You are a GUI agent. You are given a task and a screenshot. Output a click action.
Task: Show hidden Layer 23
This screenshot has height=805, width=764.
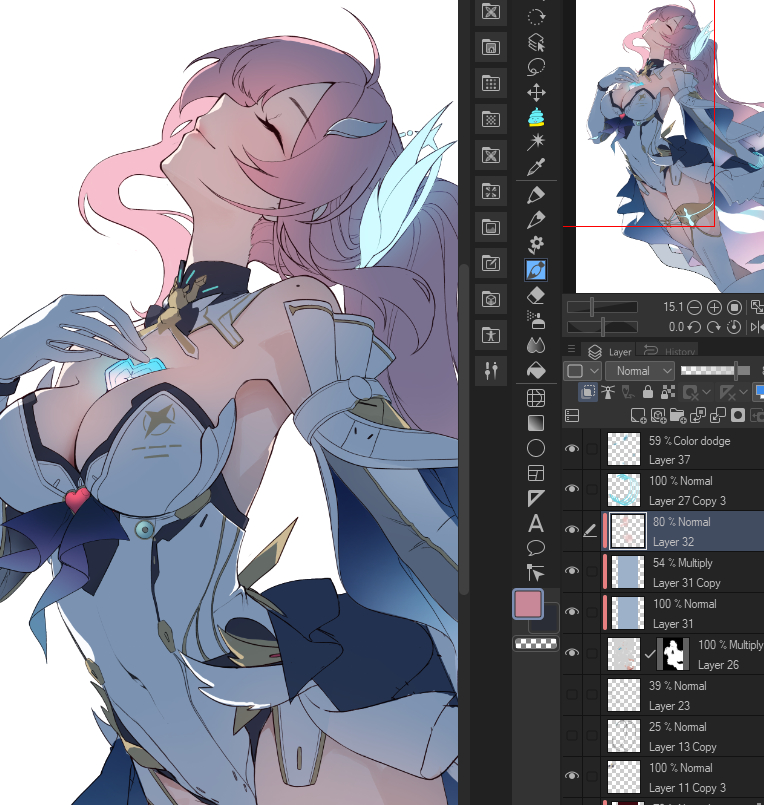(x=572, y=694)
